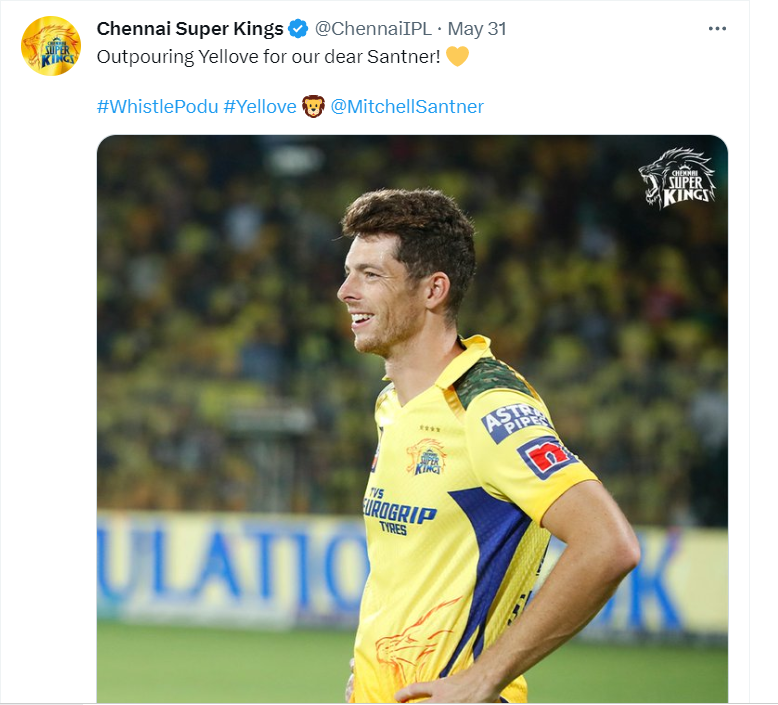This screenshot has height=705, width=778.
Task: Open the three-dot More options menu
Action: [x=717, y=29]
